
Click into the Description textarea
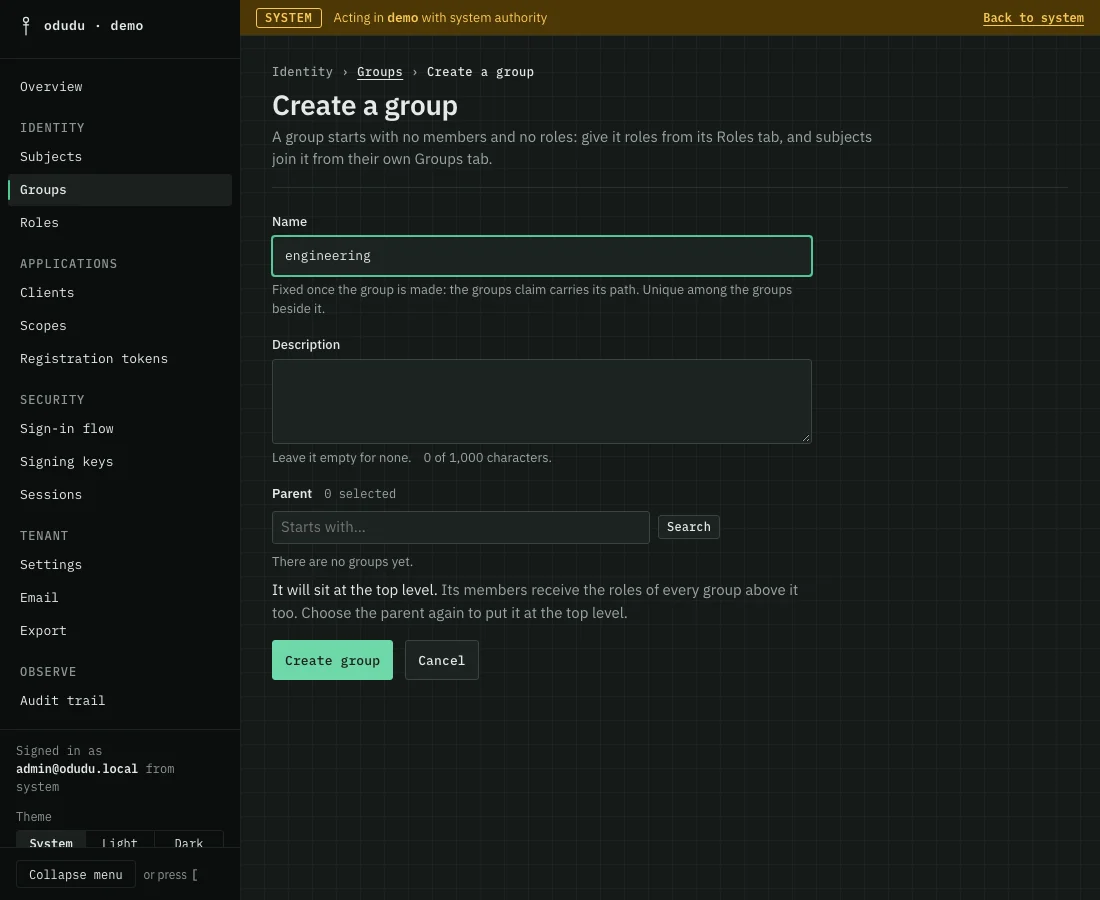[542, 401]
